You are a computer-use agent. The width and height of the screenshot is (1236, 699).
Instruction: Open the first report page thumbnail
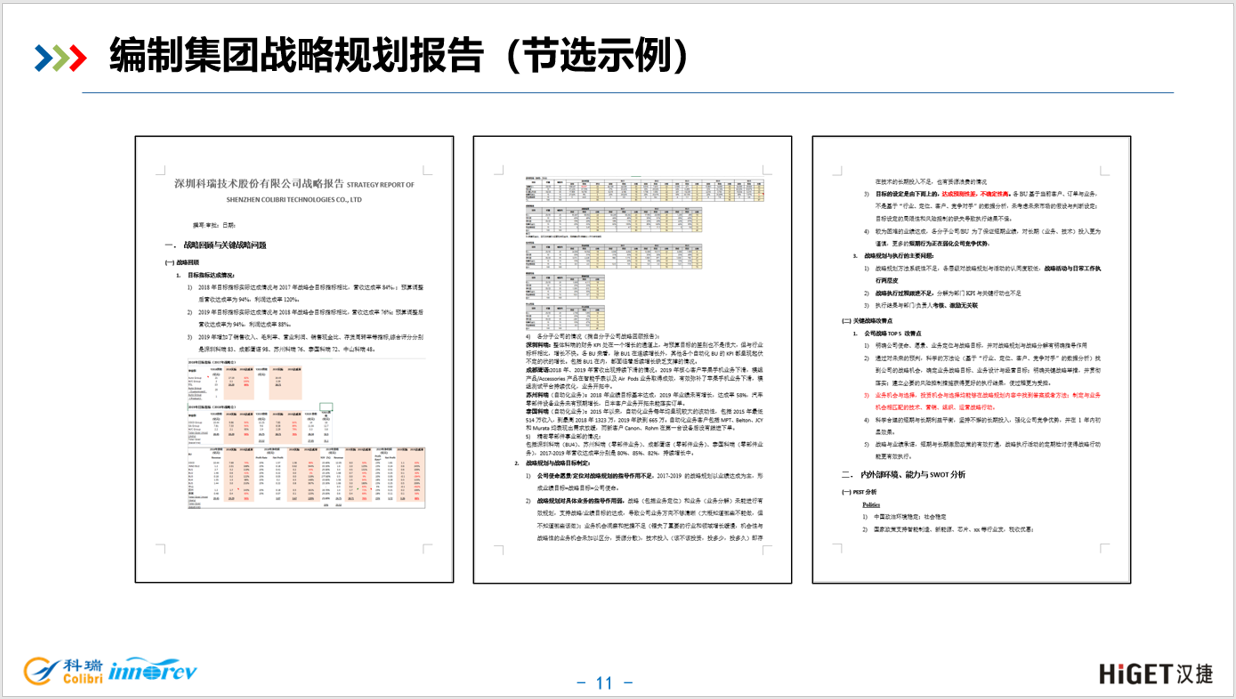pos(294,358)
